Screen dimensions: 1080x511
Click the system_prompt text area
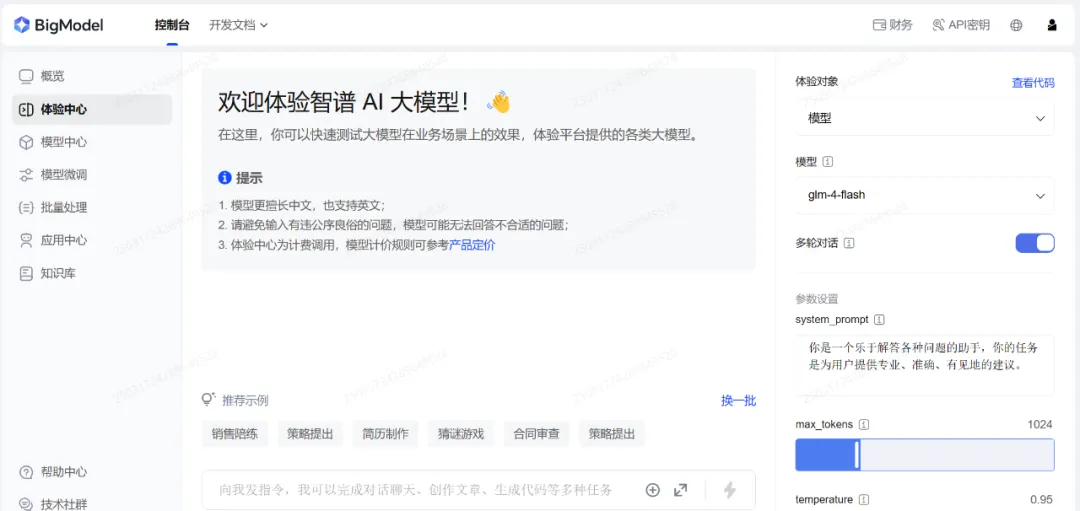925,364
